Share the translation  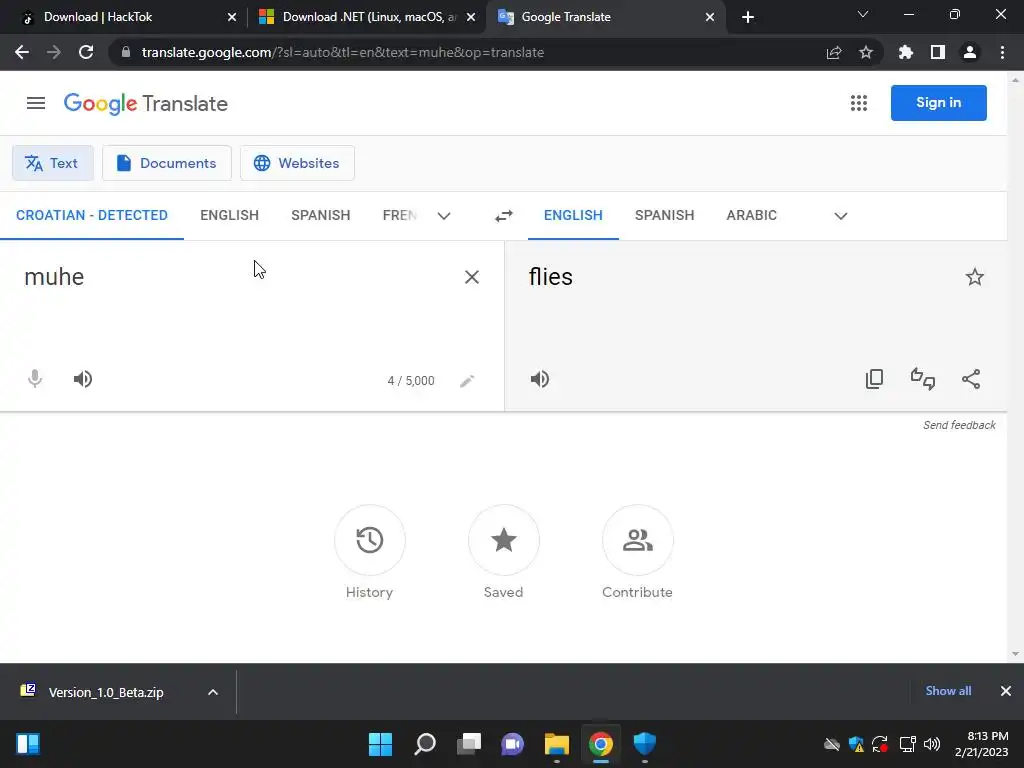tap(971, 379)
